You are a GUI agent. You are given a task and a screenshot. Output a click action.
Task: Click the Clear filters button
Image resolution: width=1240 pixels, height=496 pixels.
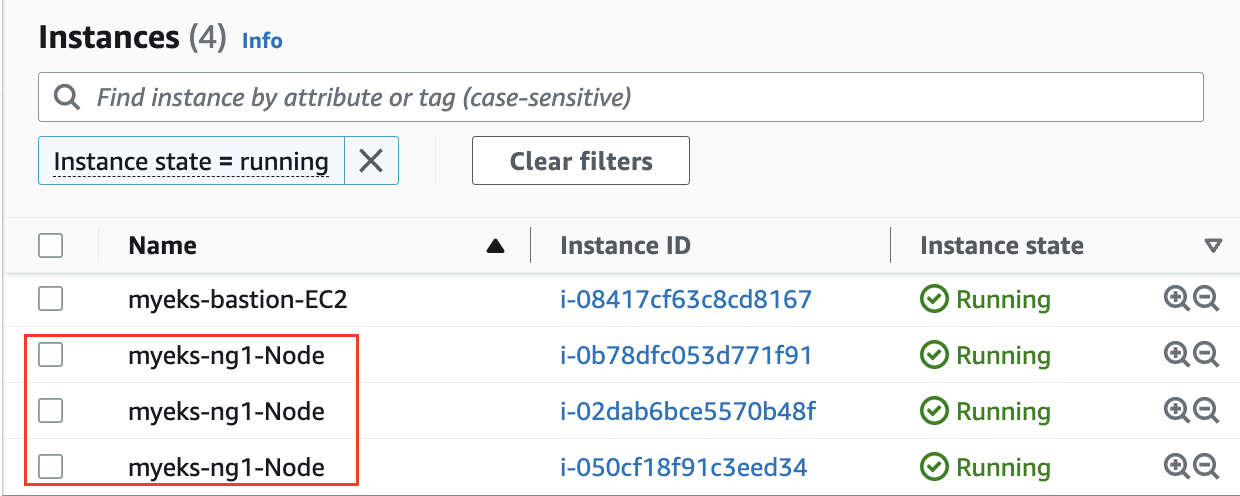pos(581,161)
